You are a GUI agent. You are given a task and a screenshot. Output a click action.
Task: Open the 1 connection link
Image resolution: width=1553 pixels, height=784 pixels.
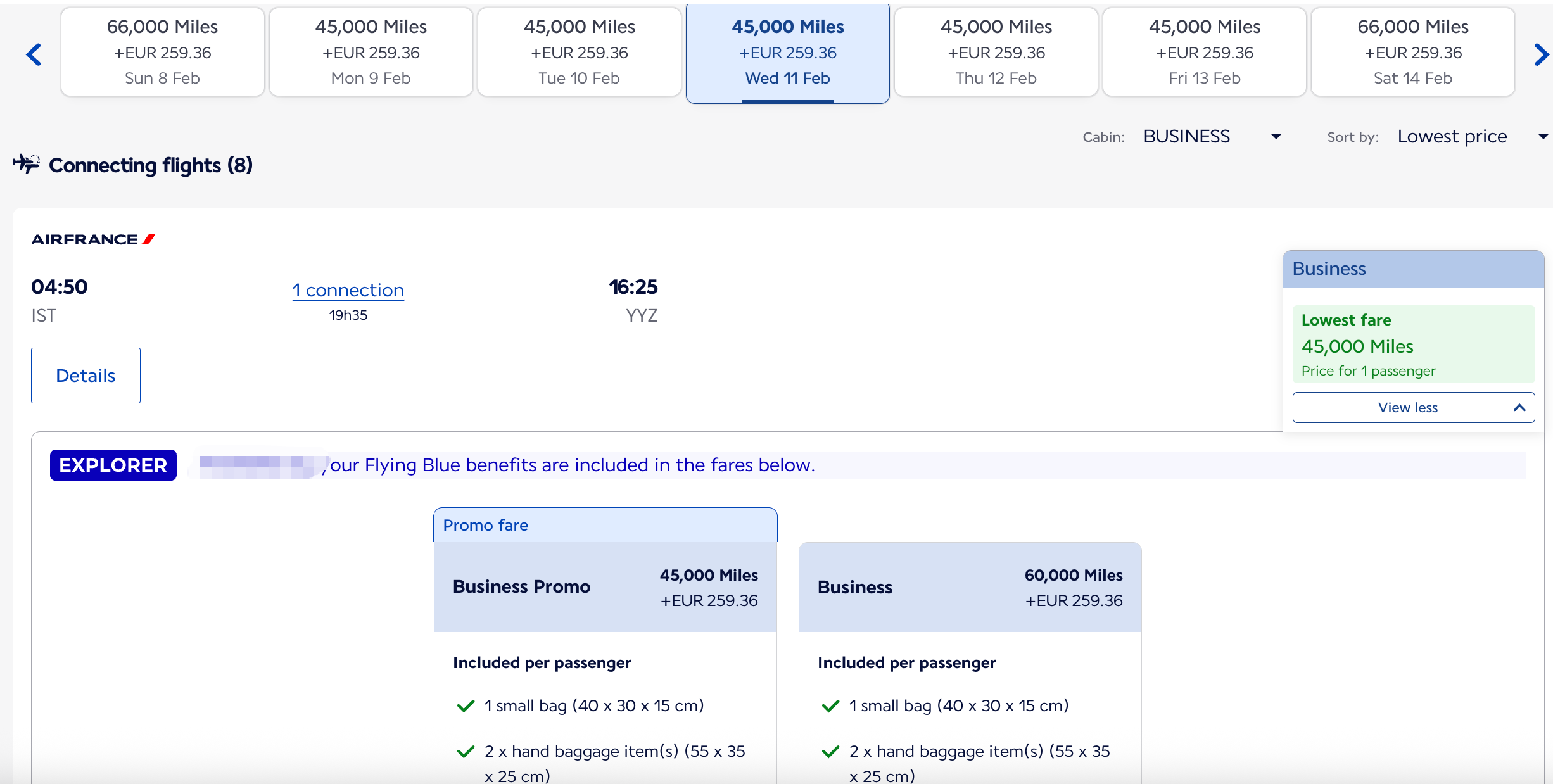[x=348, y=290]
